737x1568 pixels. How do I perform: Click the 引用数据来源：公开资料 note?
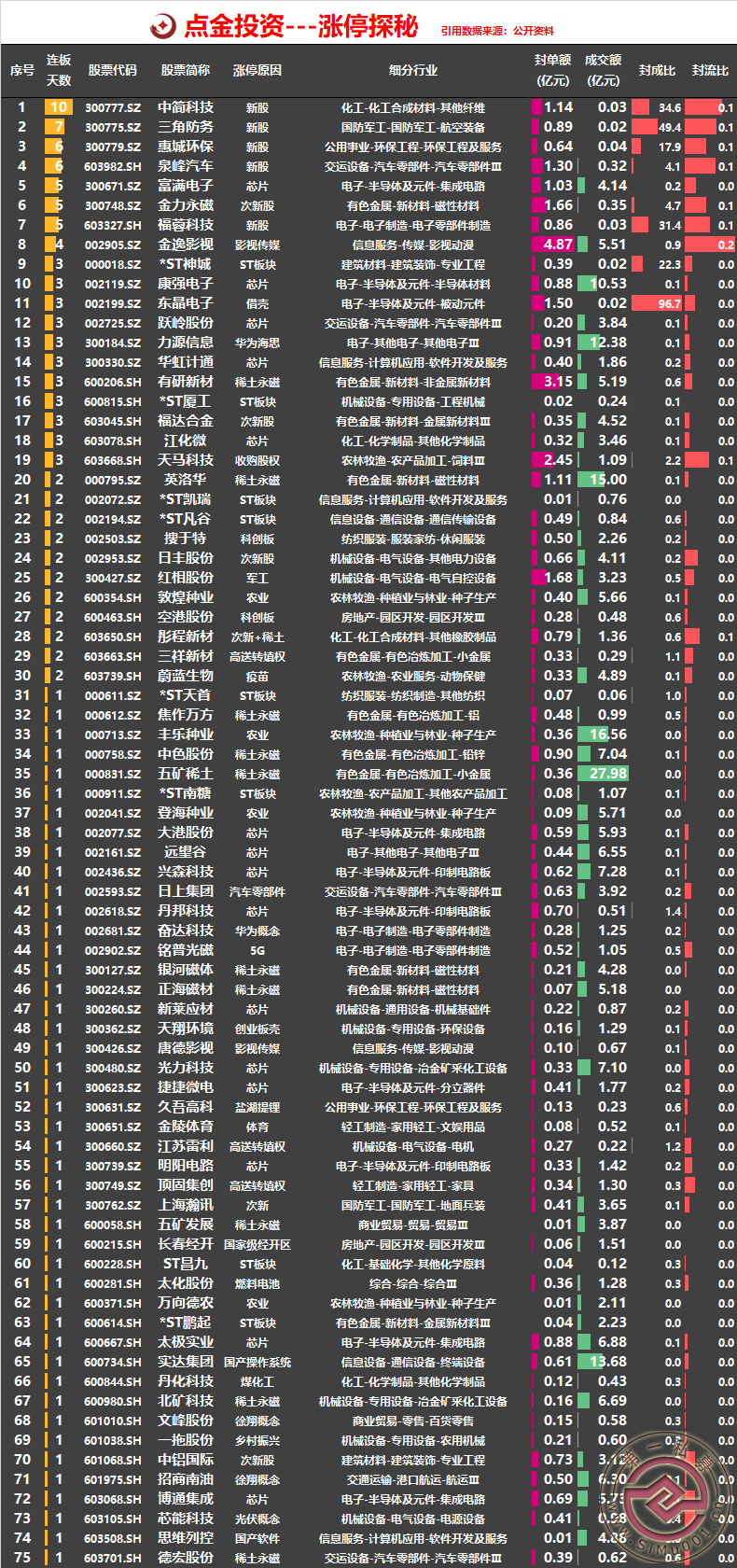tap(497, 31)
